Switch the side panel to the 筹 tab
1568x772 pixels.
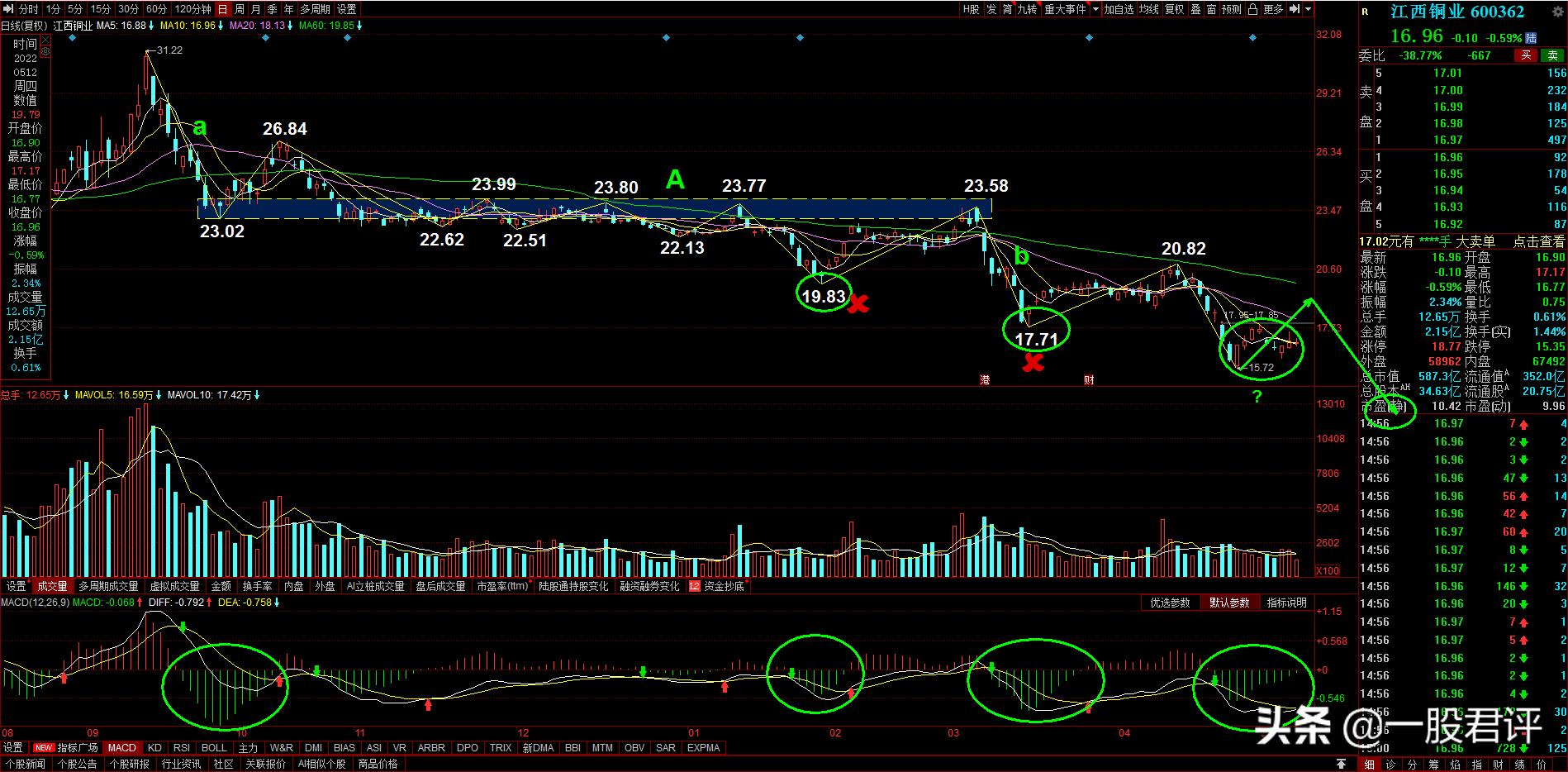pos(1433,764)
